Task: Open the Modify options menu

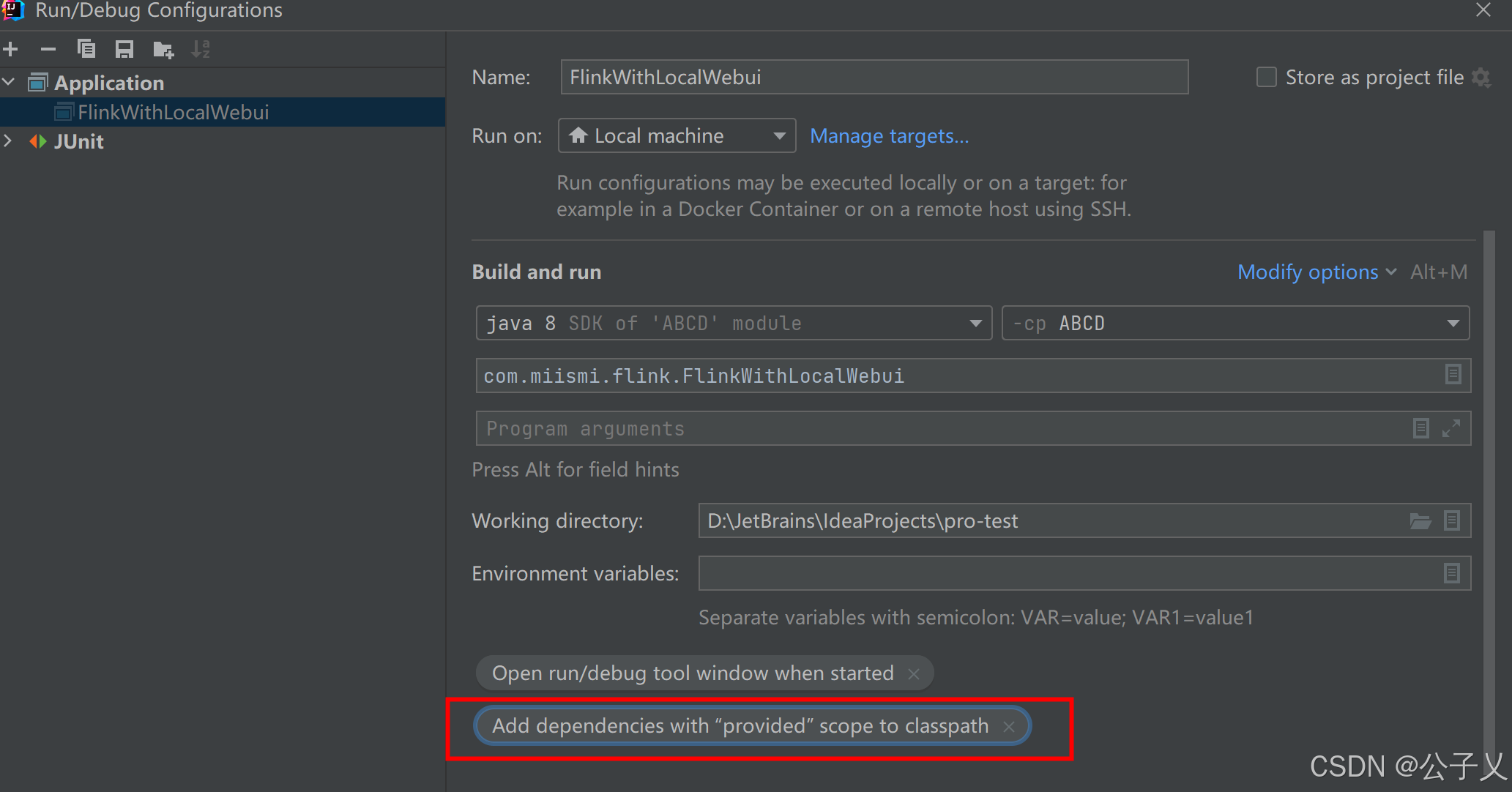Action: click(x=1316, y=272)
